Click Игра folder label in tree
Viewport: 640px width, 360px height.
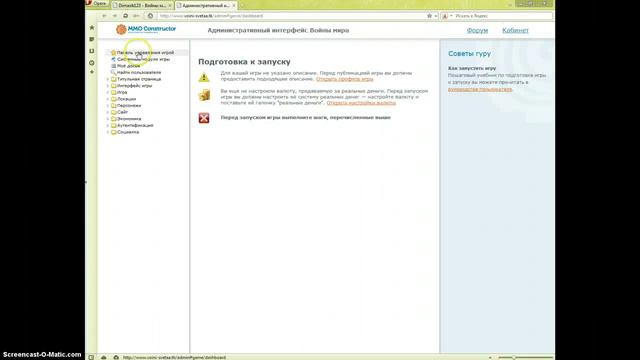[122, 92]
